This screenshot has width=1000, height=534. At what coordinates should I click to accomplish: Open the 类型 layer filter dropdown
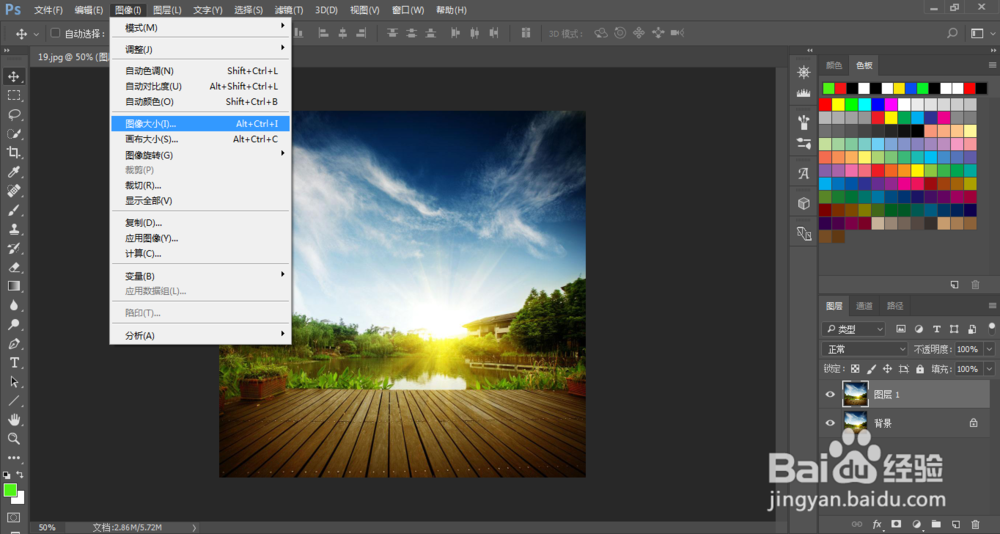click(x=854, y=329)
